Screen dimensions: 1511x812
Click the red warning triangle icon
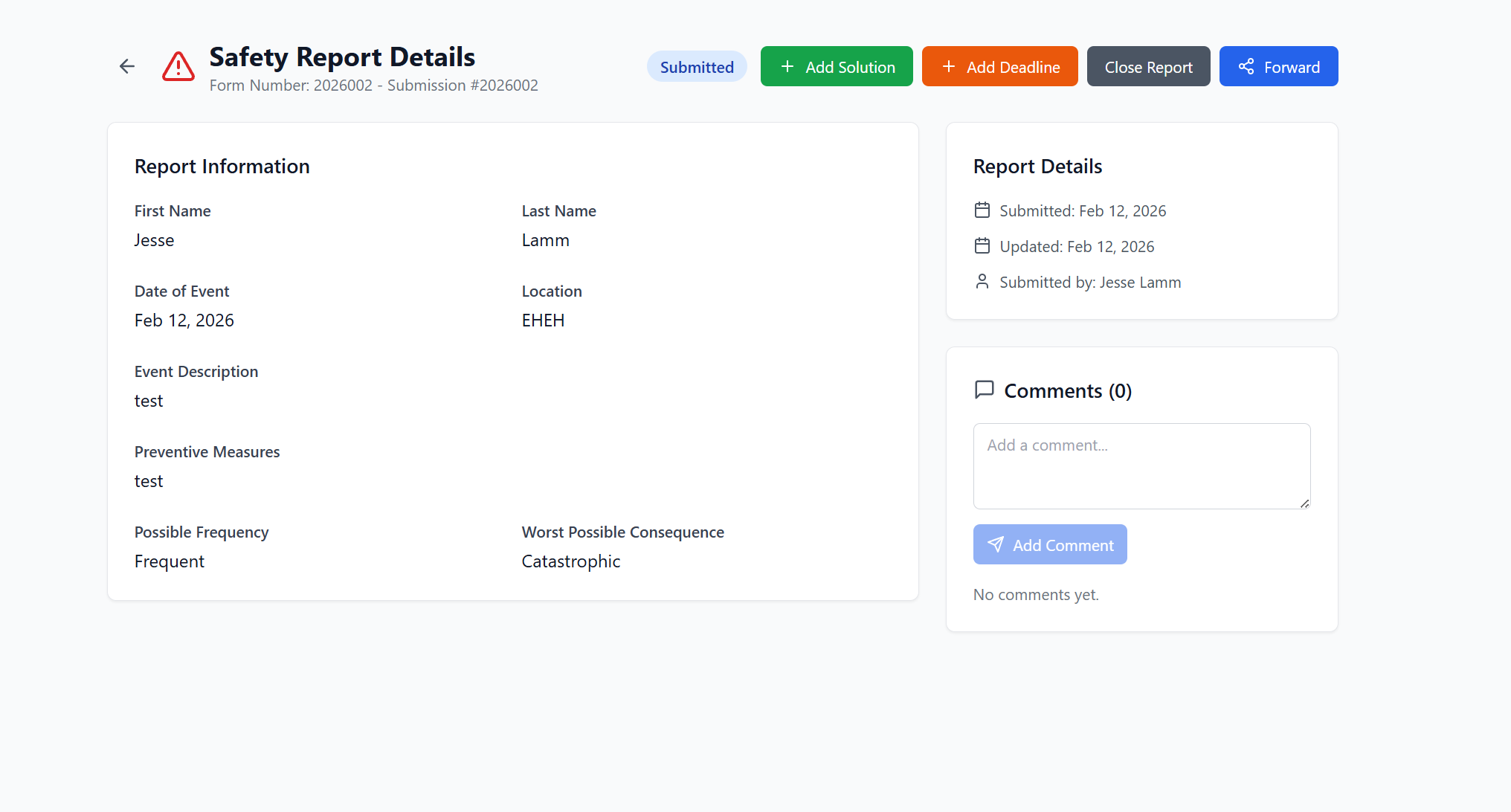[178, 67]
